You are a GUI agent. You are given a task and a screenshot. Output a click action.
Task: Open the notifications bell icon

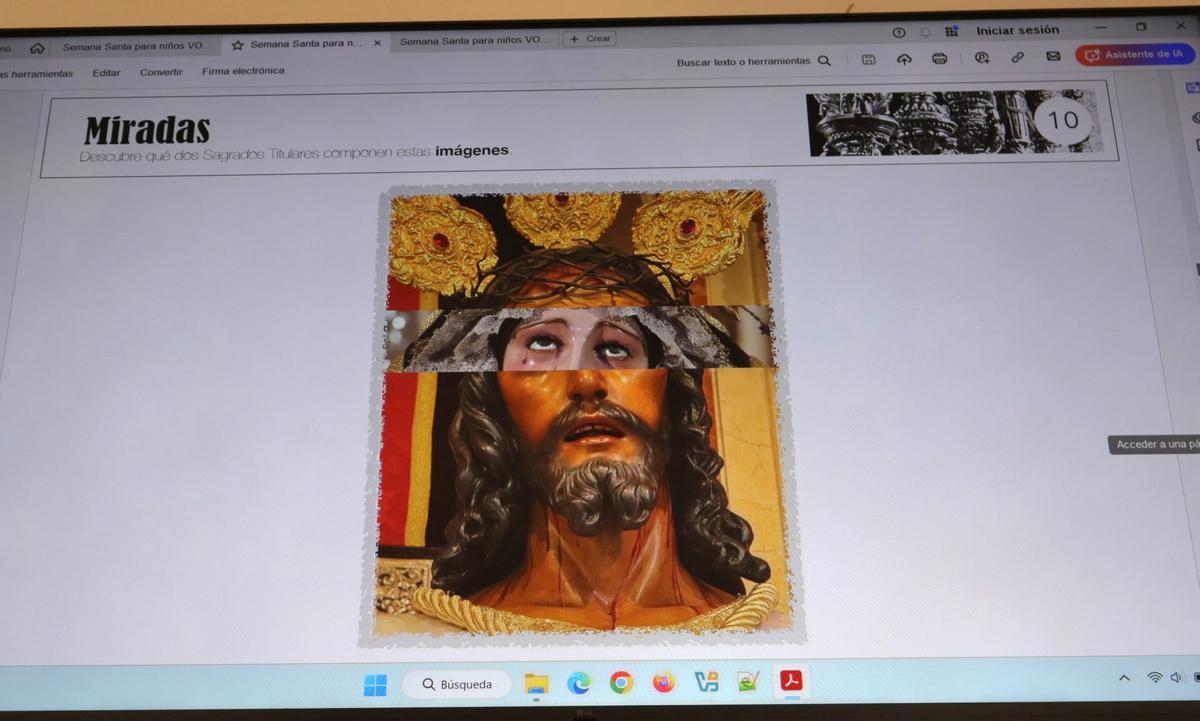(925, 32)
